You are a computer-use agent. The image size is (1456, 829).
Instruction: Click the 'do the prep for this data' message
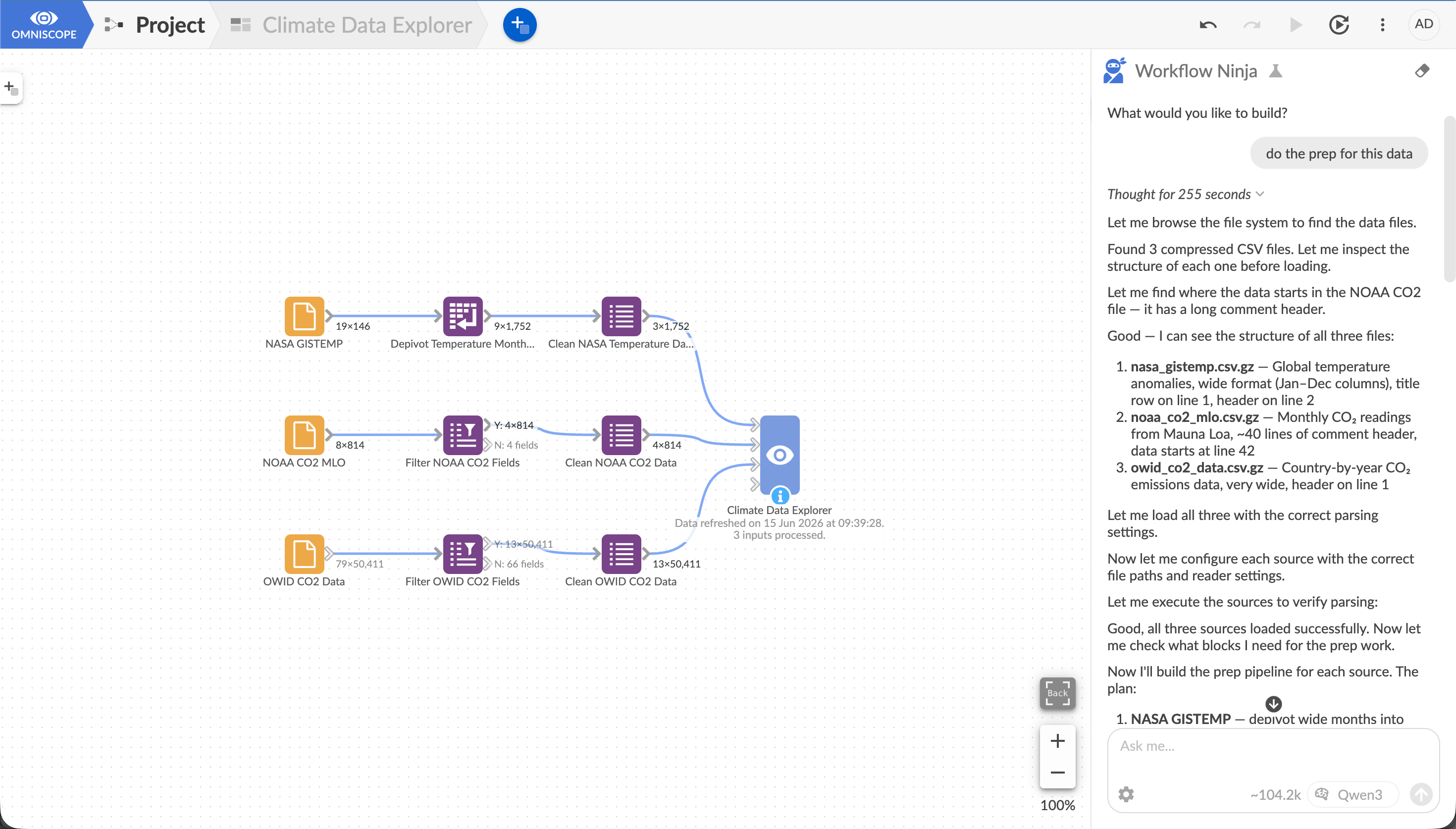(x=1339, y=154)
